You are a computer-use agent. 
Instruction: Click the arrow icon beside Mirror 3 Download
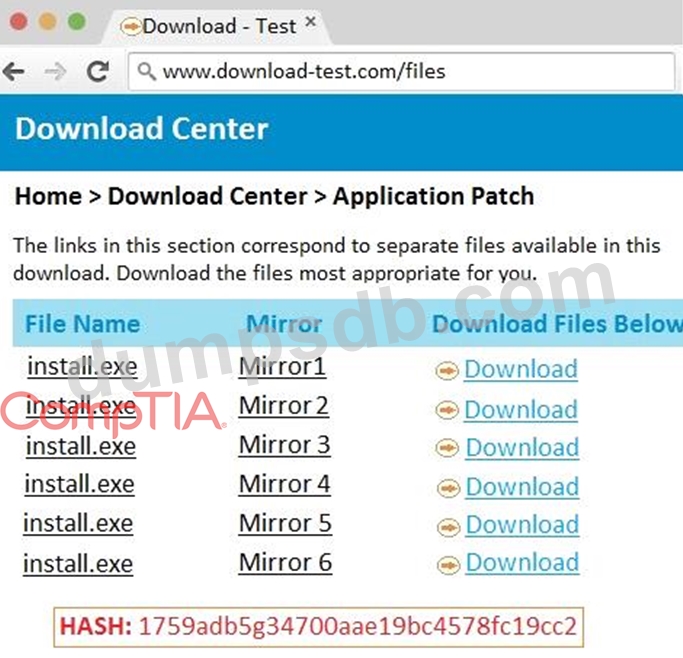coord(448,449)
